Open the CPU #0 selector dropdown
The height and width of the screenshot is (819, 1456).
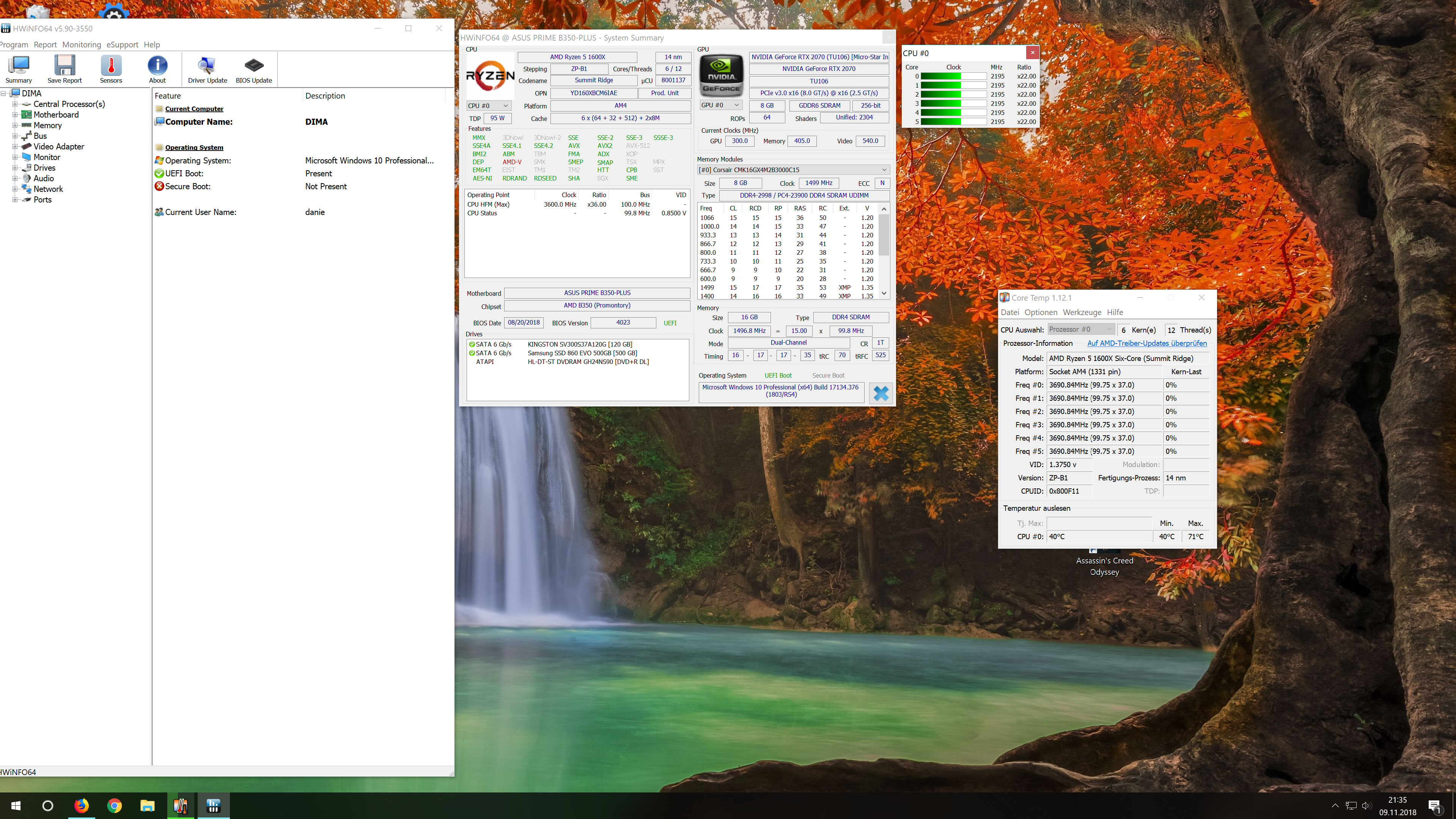[x=489, y=106]
